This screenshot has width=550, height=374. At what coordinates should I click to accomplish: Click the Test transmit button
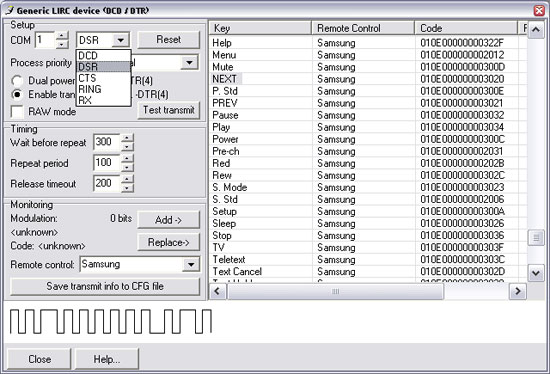[x=169, y=110]
